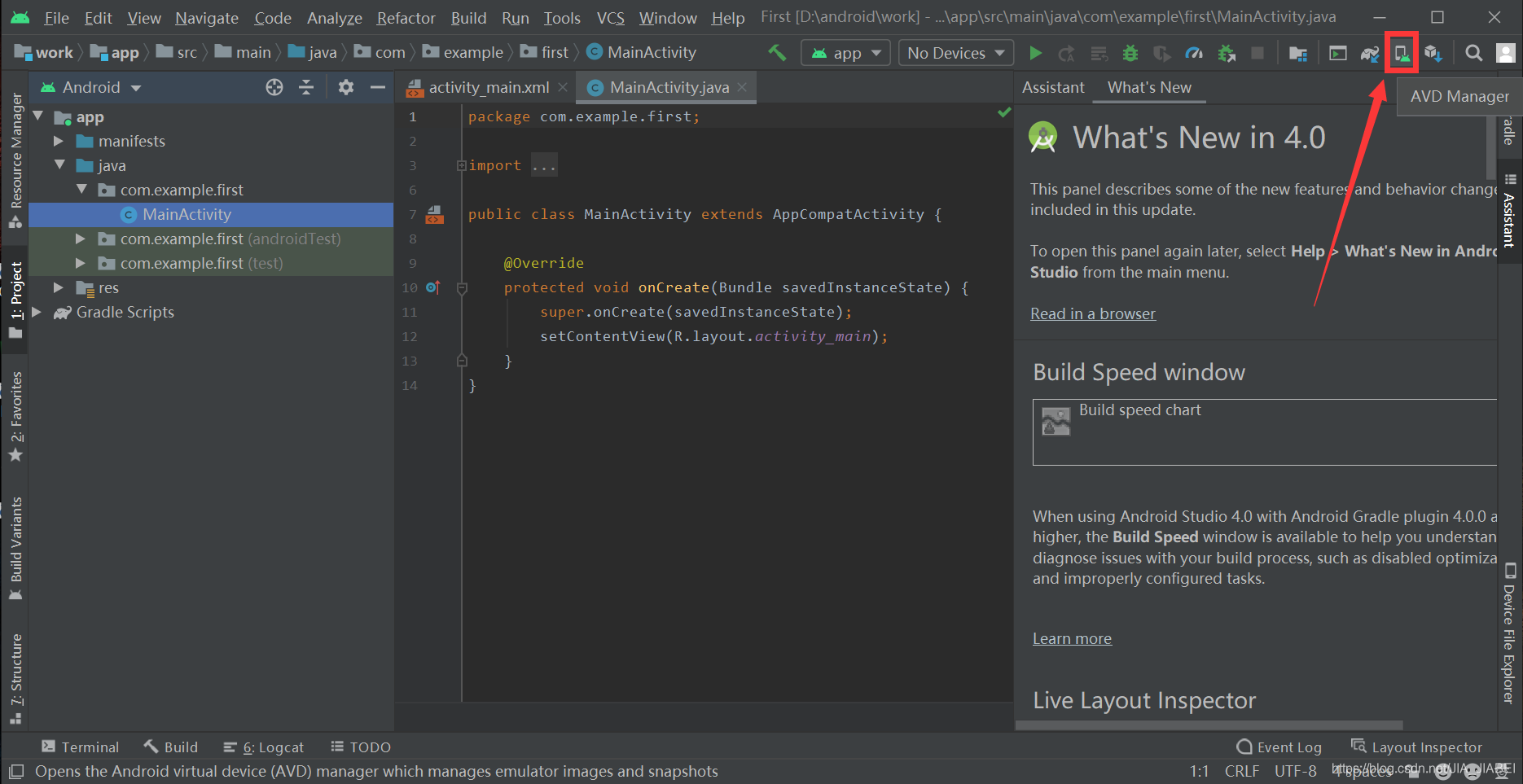Expand the Gradle Scripts node
The image size is (1523, 784).
(37, 312)
